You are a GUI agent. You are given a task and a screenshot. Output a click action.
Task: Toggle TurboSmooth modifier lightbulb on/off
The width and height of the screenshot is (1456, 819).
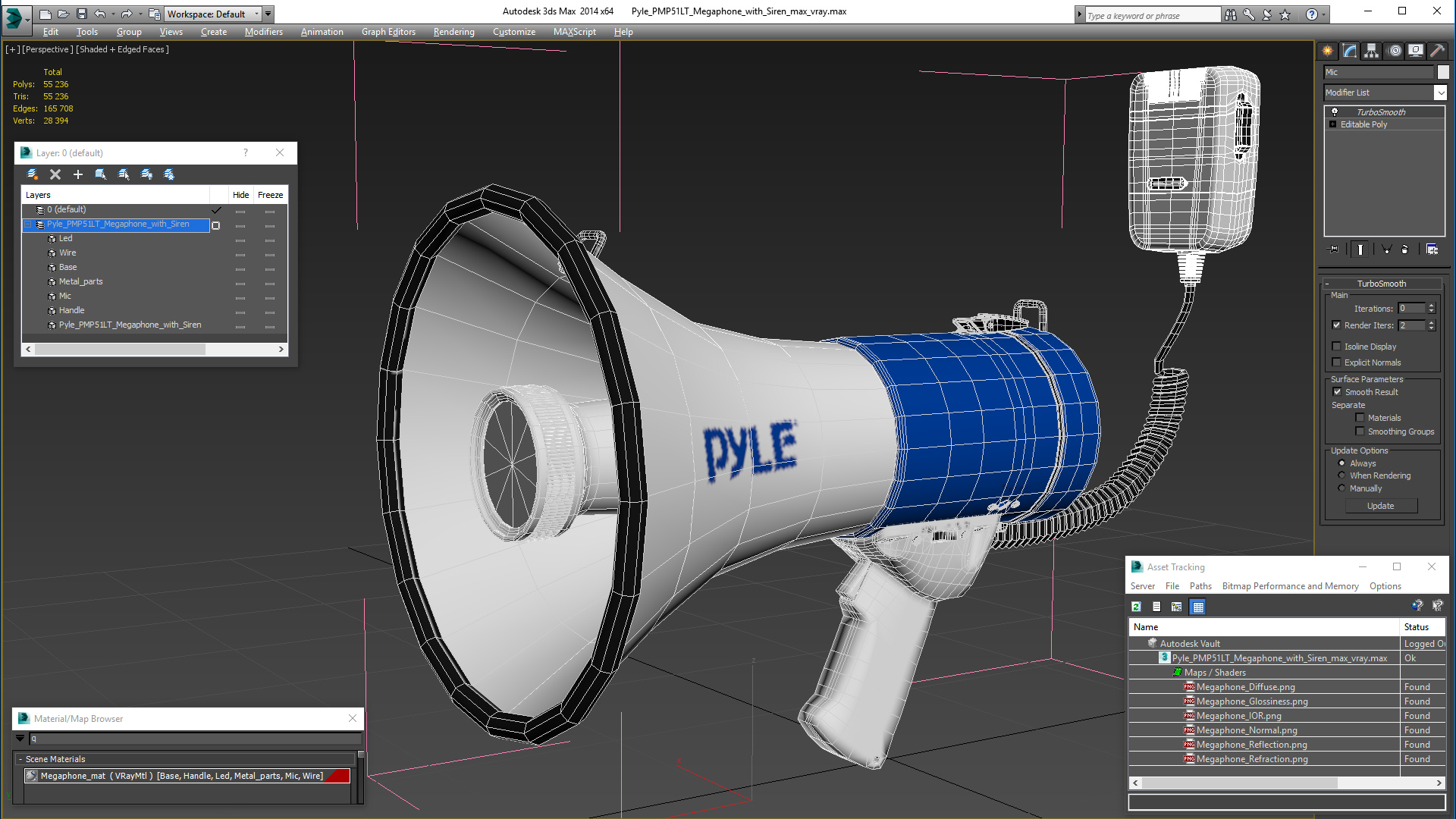[x=1335, y=112]
